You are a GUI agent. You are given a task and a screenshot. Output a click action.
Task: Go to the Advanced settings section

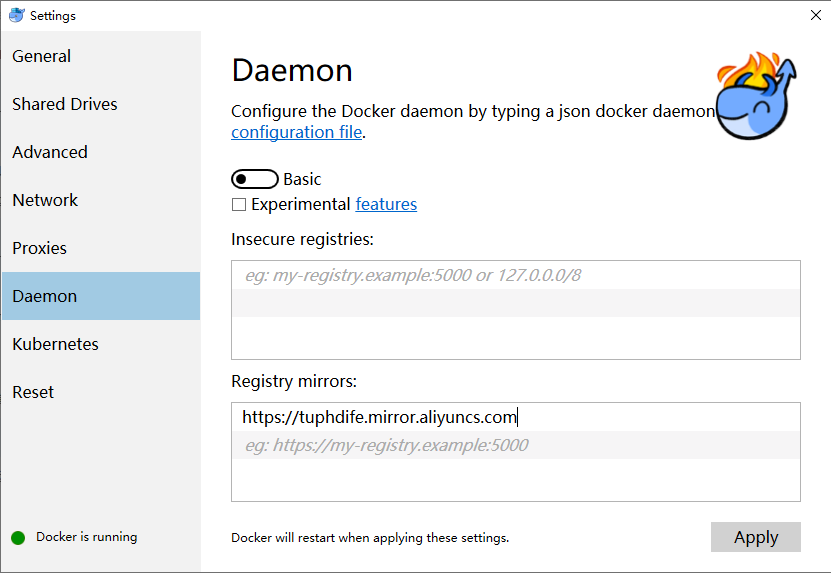[50, 152]
